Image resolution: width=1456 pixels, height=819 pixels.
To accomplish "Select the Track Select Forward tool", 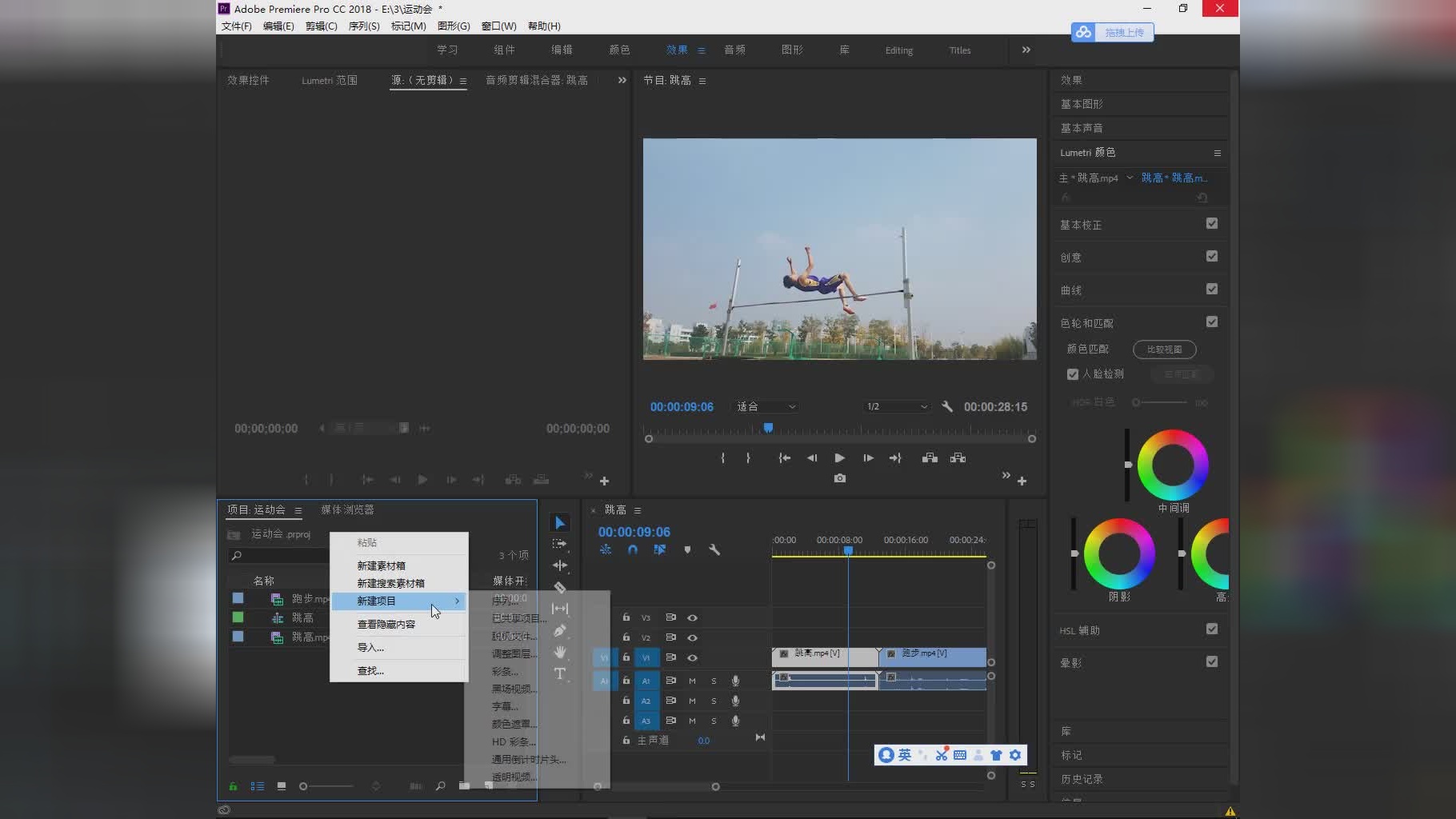I will (x=559, y=544).
